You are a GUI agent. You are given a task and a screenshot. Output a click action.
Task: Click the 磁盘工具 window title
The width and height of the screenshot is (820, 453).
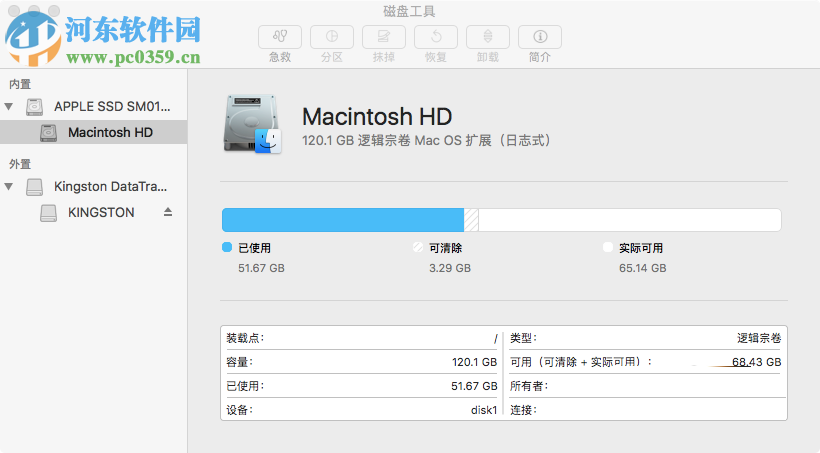click(409, 12)
